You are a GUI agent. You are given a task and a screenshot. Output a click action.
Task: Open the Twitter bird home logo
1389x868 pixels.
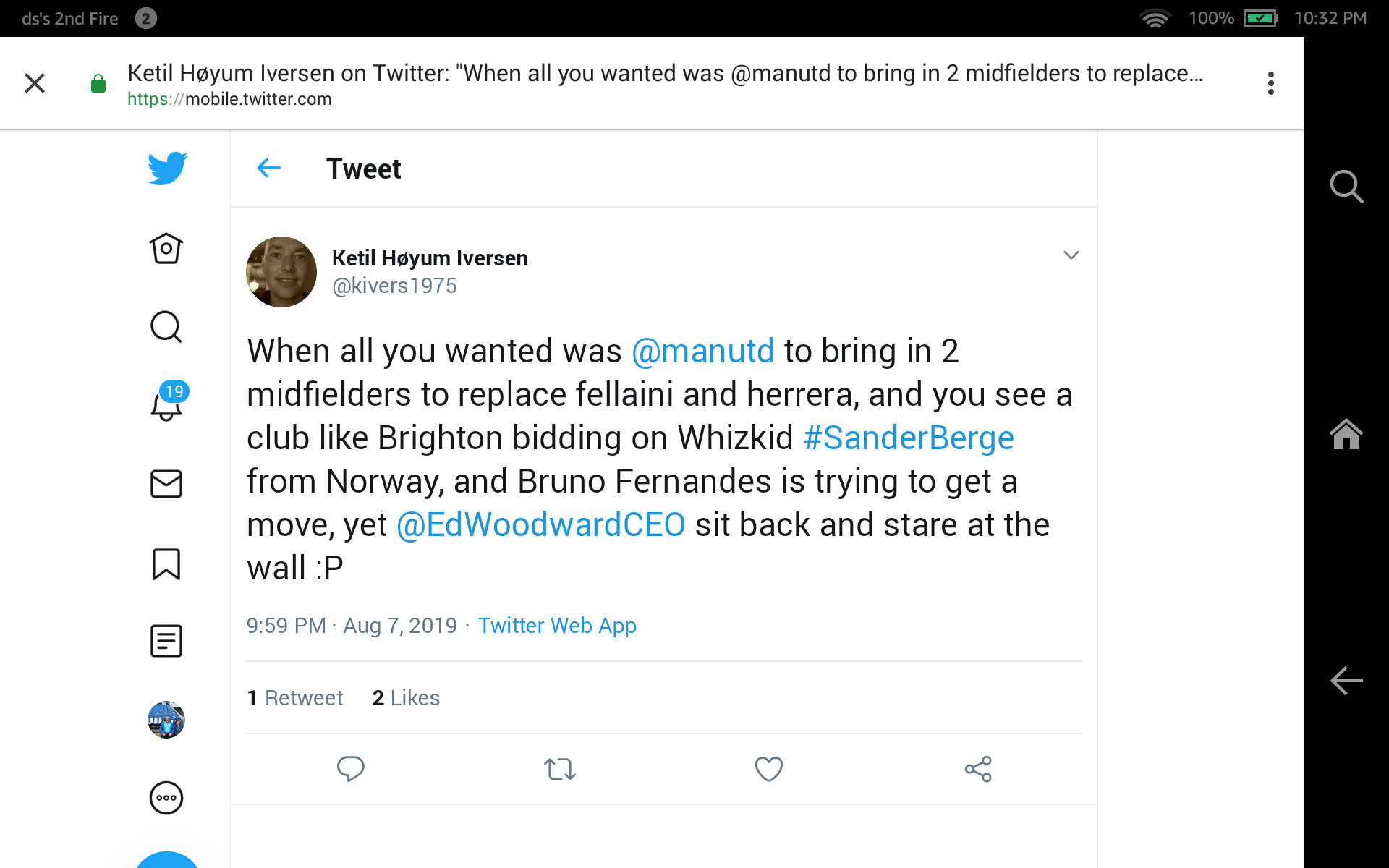click(167, 169)
